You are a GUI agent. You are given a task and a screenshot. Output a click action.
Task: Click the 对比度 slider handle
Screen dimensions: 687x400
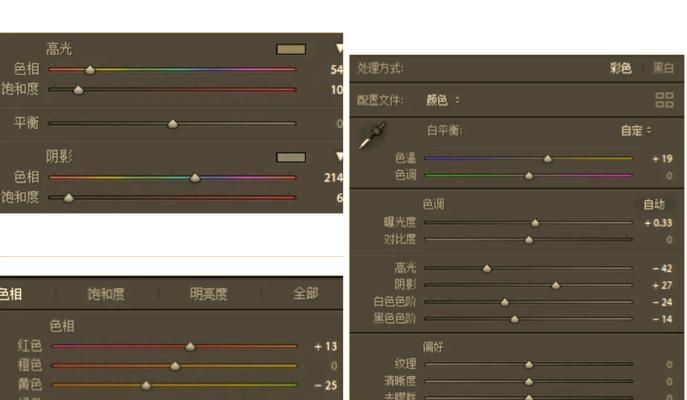(x=529, y=240)
